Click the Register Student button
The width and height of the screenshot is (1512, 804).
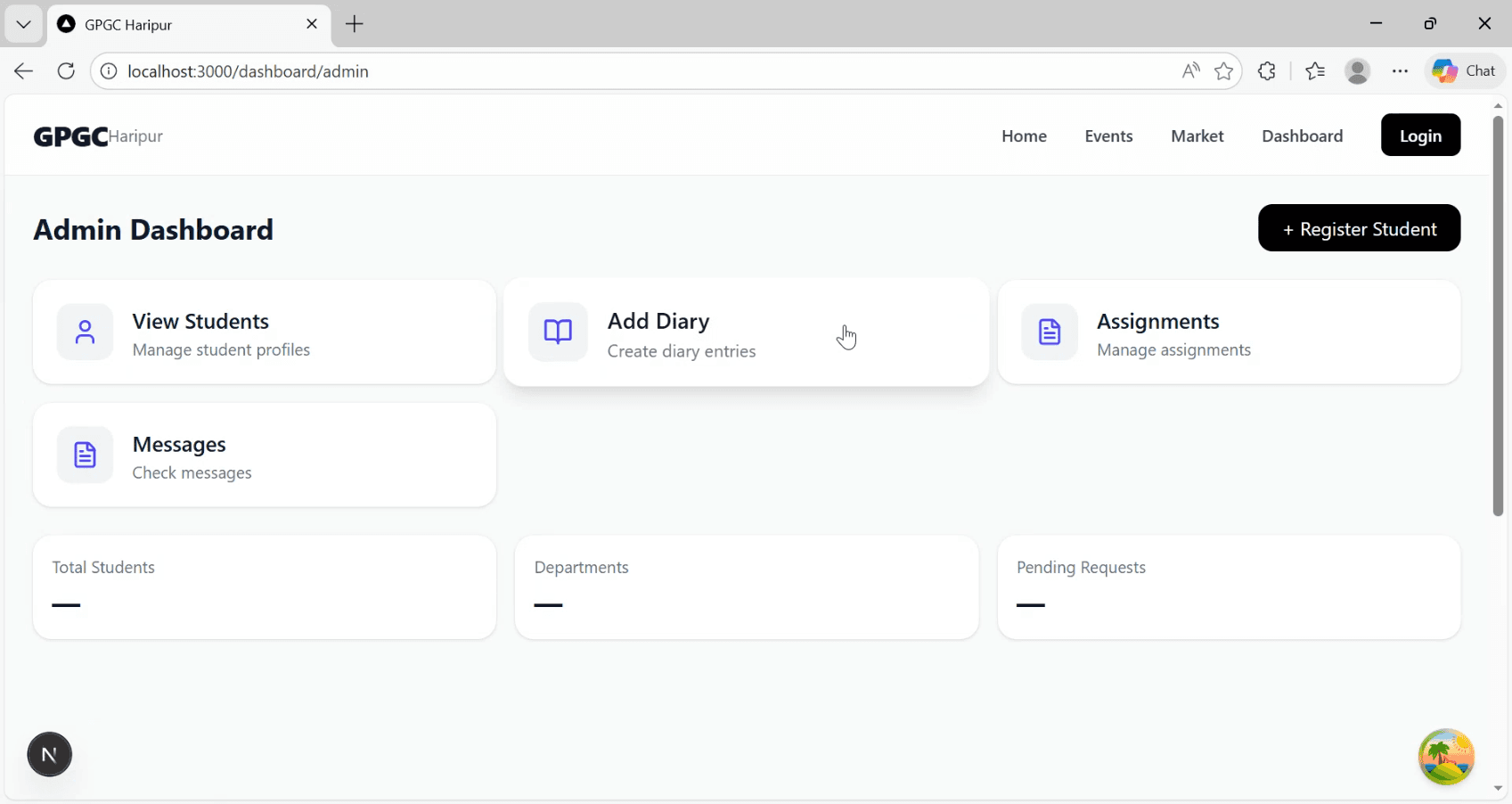tap(1359, 228)
